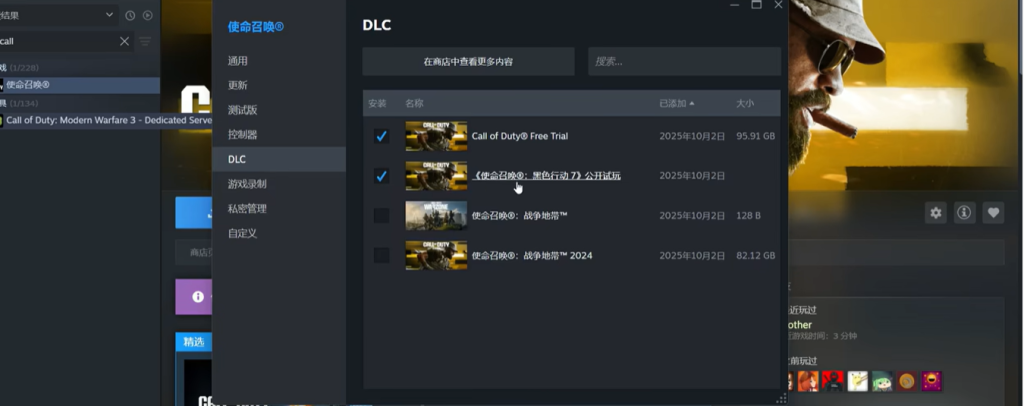Check the 战争地带 2024 DLC install box
Image resolution: width=1024 pixels, height=406 pixels.
click(x=381, y=256)
